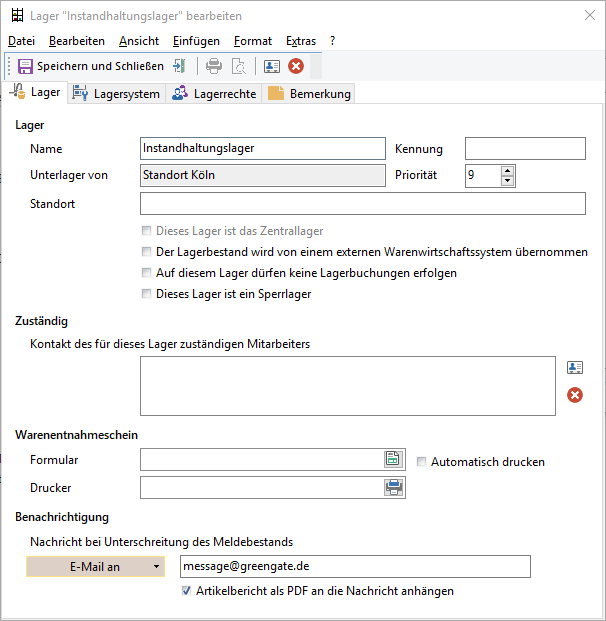The width and height of the screenshot is (606, 621).
Task: Click the printer icon in the toolbar
Action: (x=214, y=66)
